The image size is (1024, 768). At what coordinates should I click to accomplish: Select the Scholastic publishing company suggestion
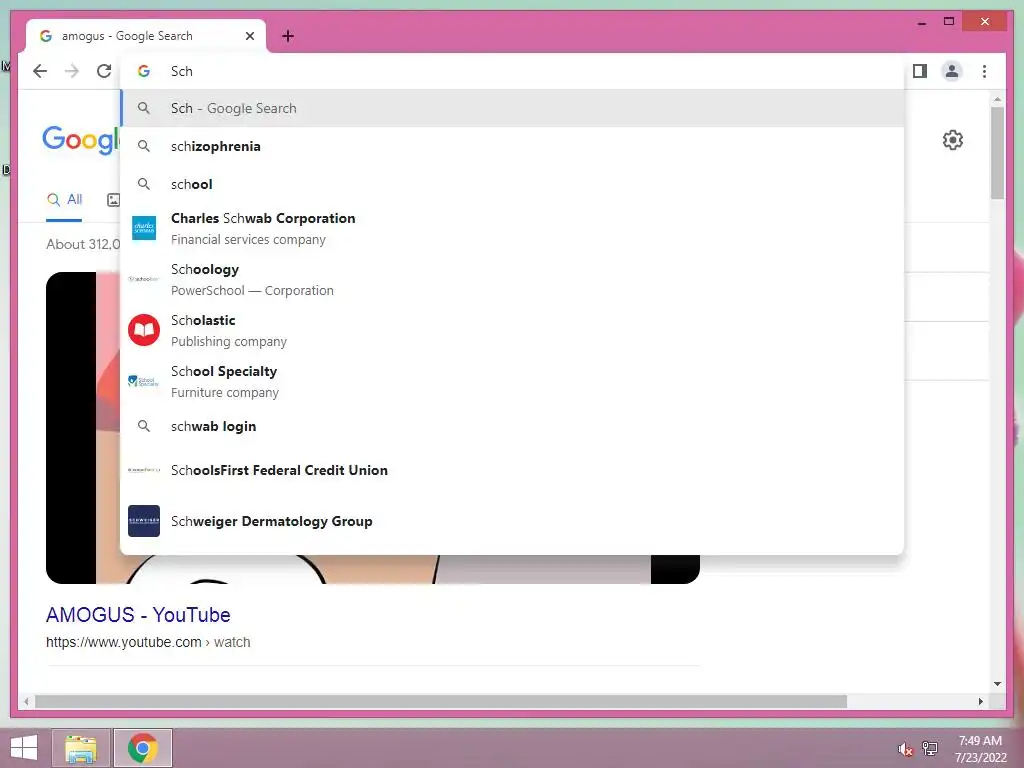[513, 330]
